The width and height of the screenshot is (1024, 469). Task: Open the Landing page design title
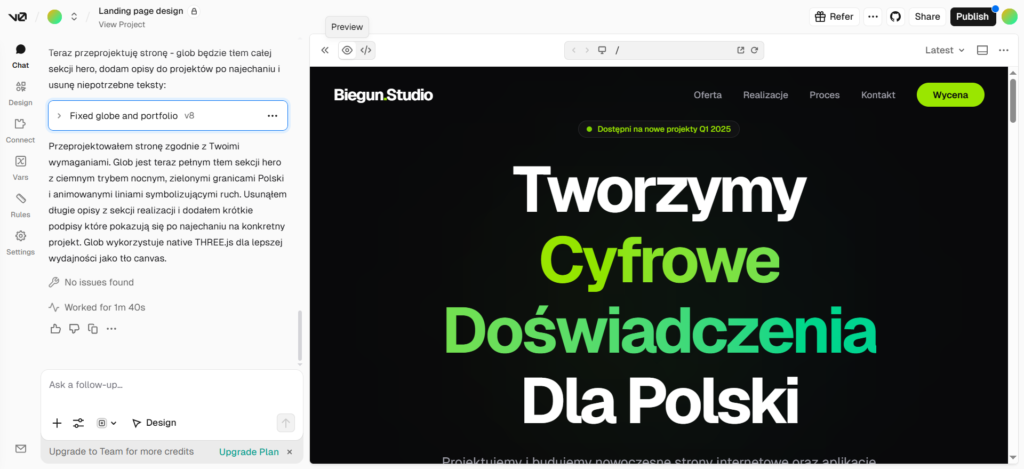(141, 11)
